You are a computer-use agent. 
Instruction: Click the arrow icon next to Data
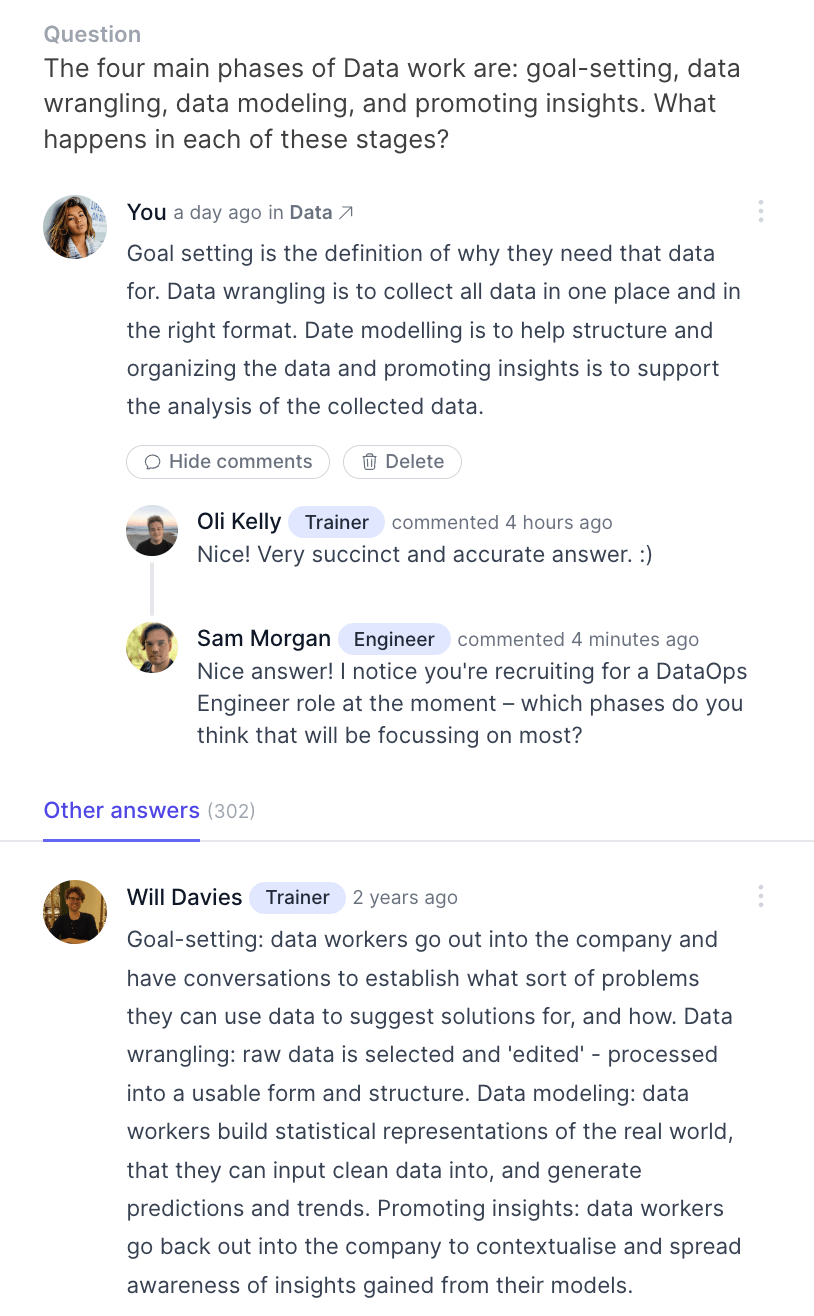pyautogui.click(x=346, y=212)
